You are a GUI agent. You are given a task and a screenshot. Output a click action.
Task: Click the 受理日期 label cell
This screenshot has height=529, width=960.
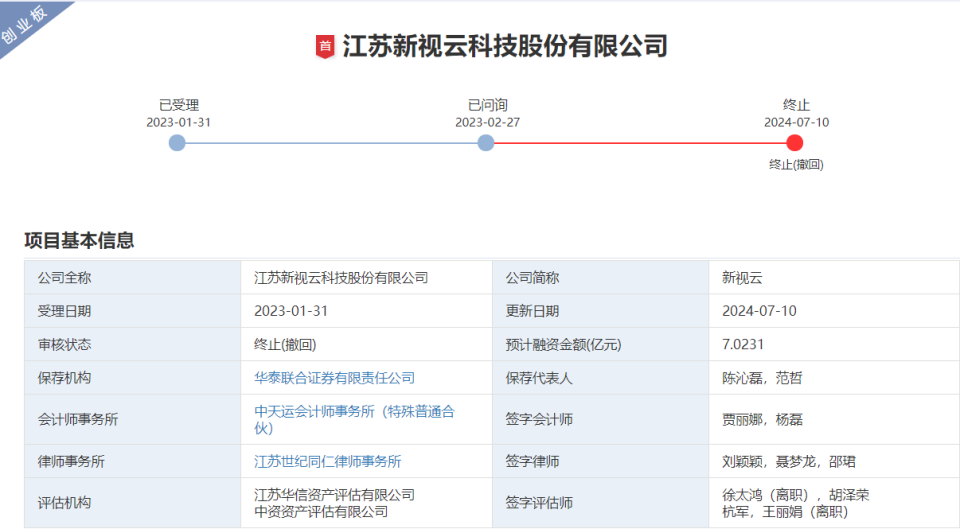coord(132,311)
